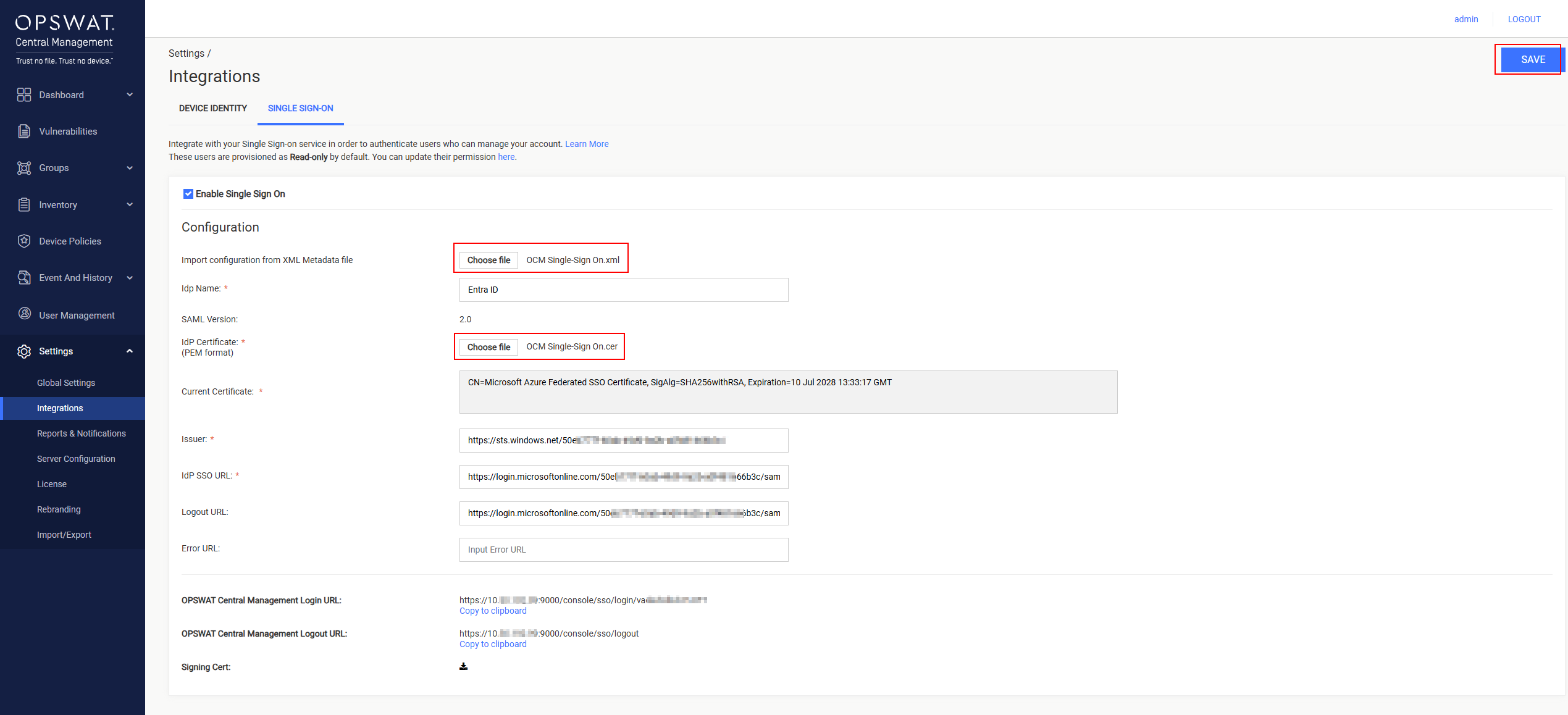Viewport: 1568px width, 715px height.
Task: Click the admin user link
Action: point(1466,19)
